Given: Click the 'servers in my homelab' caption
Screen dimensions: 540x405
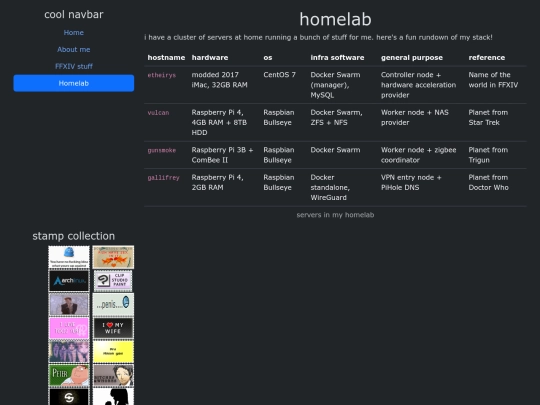Looking at the screenshot, I should click(335, 215).
